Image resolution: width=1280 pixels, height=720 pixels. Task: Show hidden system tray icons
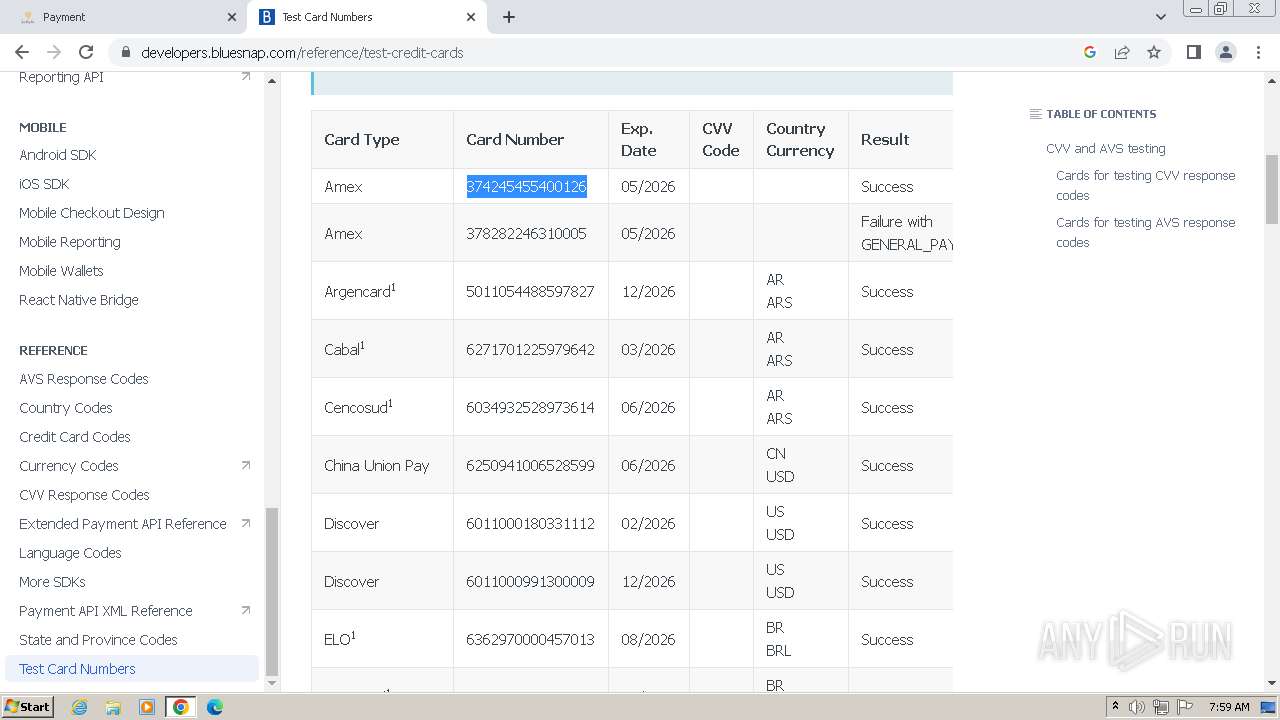(1115, 706)
